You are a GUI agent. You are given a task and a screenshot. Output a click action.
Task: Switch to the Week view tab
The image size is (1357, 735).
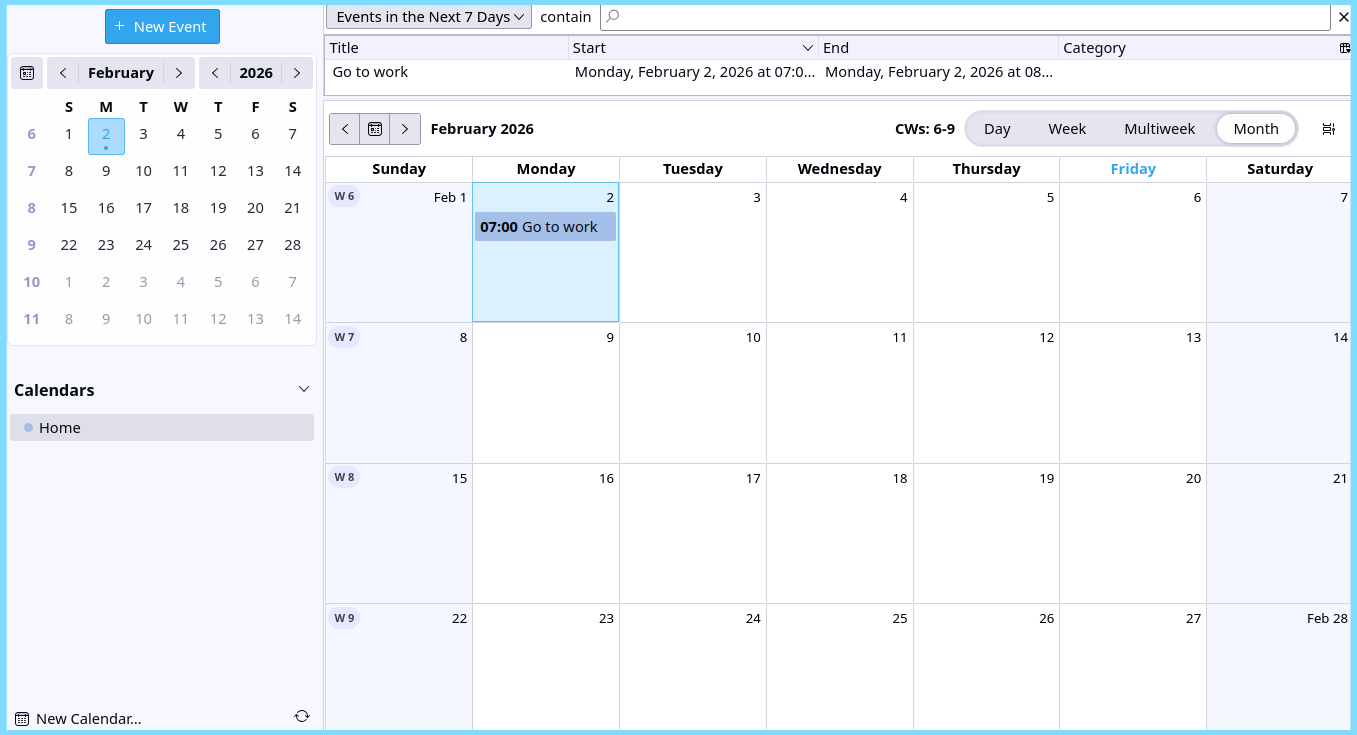[x=1066, y=128]
